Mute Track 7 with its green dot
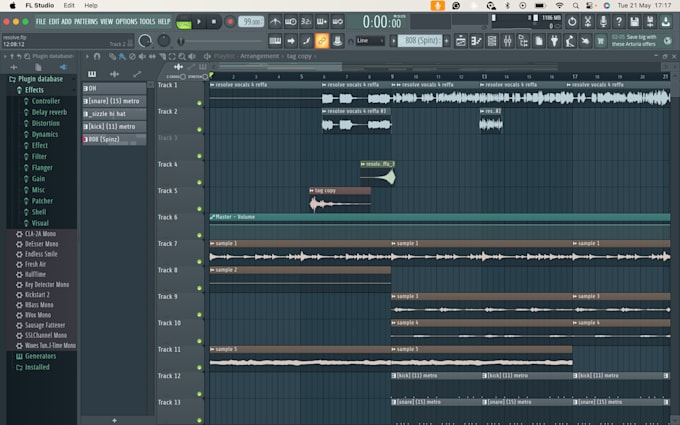Screen dimensions: 680x425 pyautogui.click(x=199, y=262)
